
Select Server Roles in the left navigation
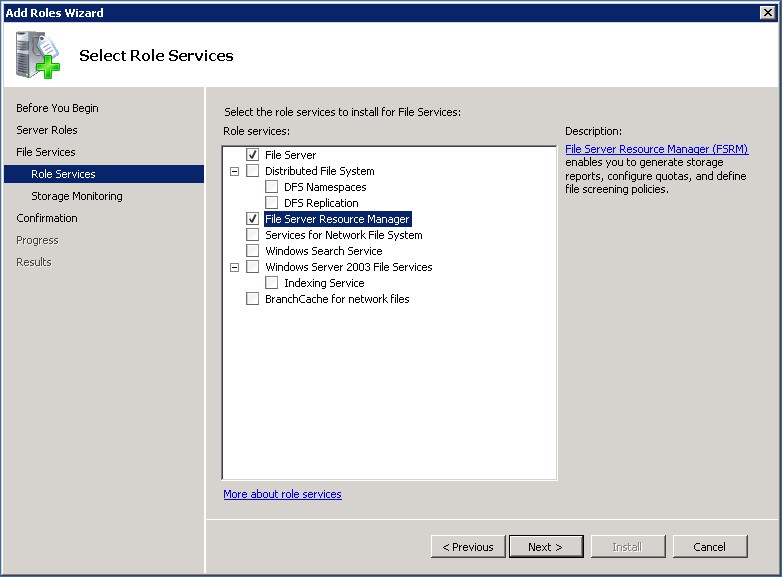tap(46, 130)
